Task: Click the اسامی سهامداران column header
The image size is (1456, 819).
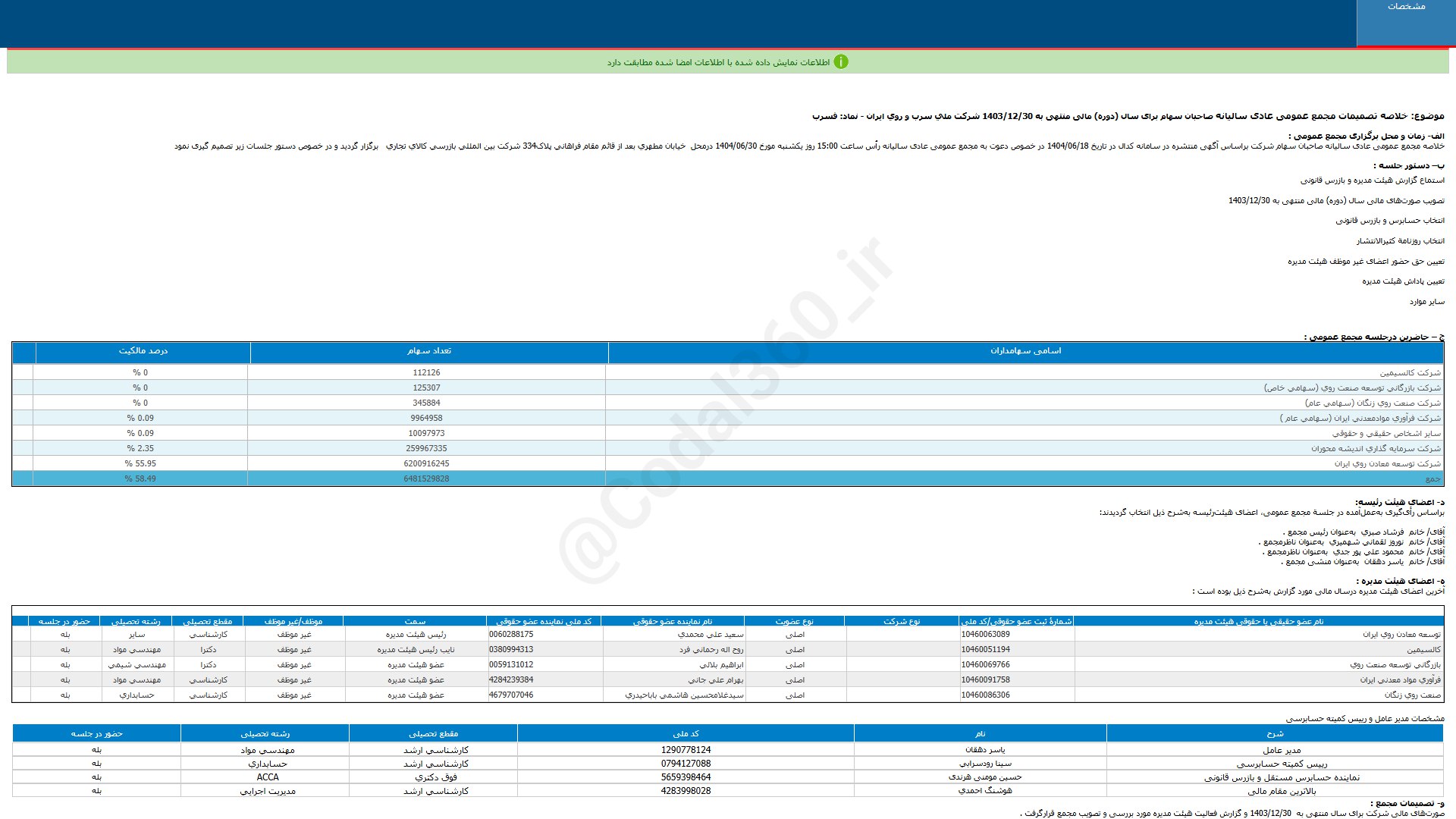Action: coord(1025,351)
